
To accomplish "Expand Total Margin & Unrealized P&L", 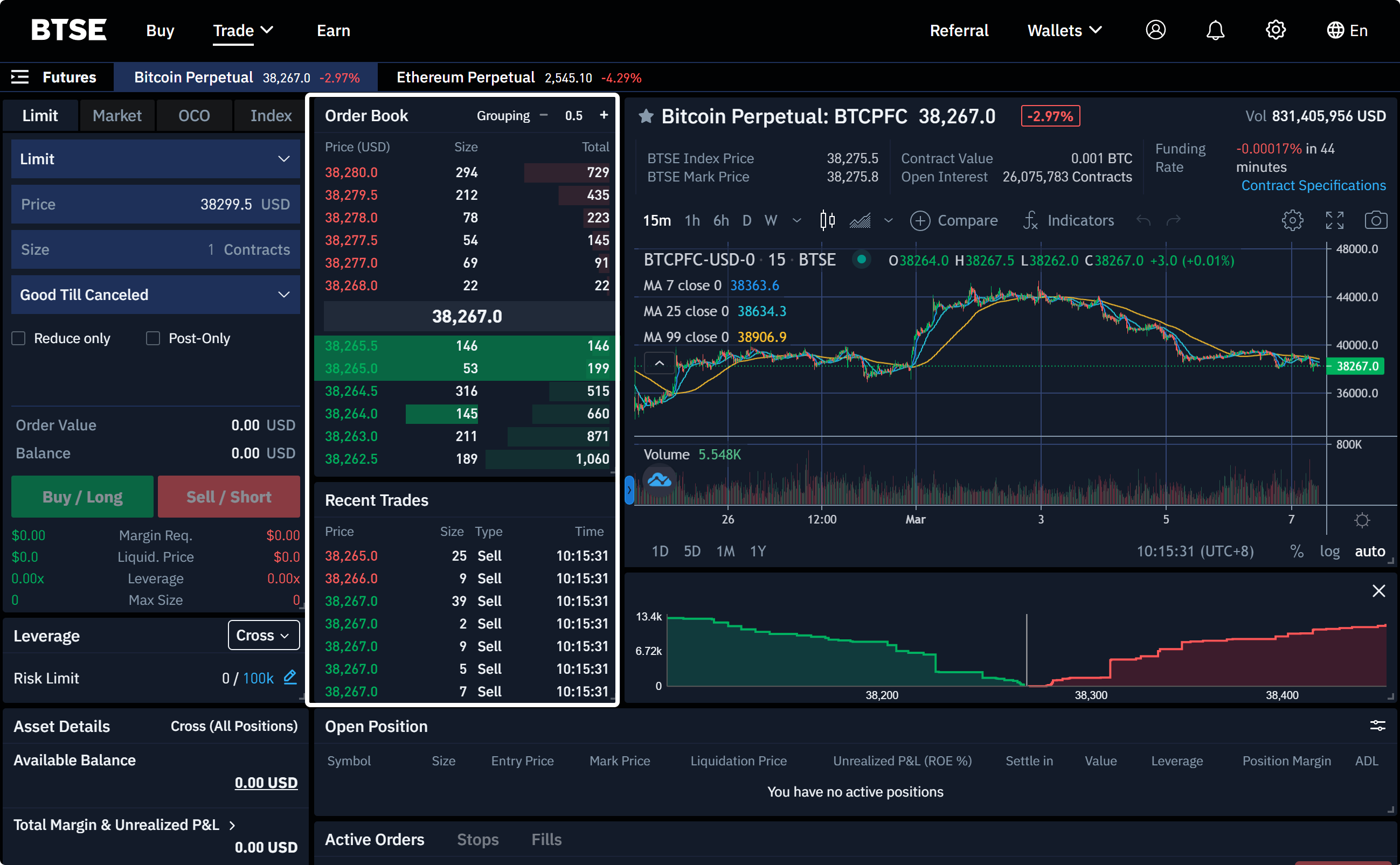I will coord(124,825).
